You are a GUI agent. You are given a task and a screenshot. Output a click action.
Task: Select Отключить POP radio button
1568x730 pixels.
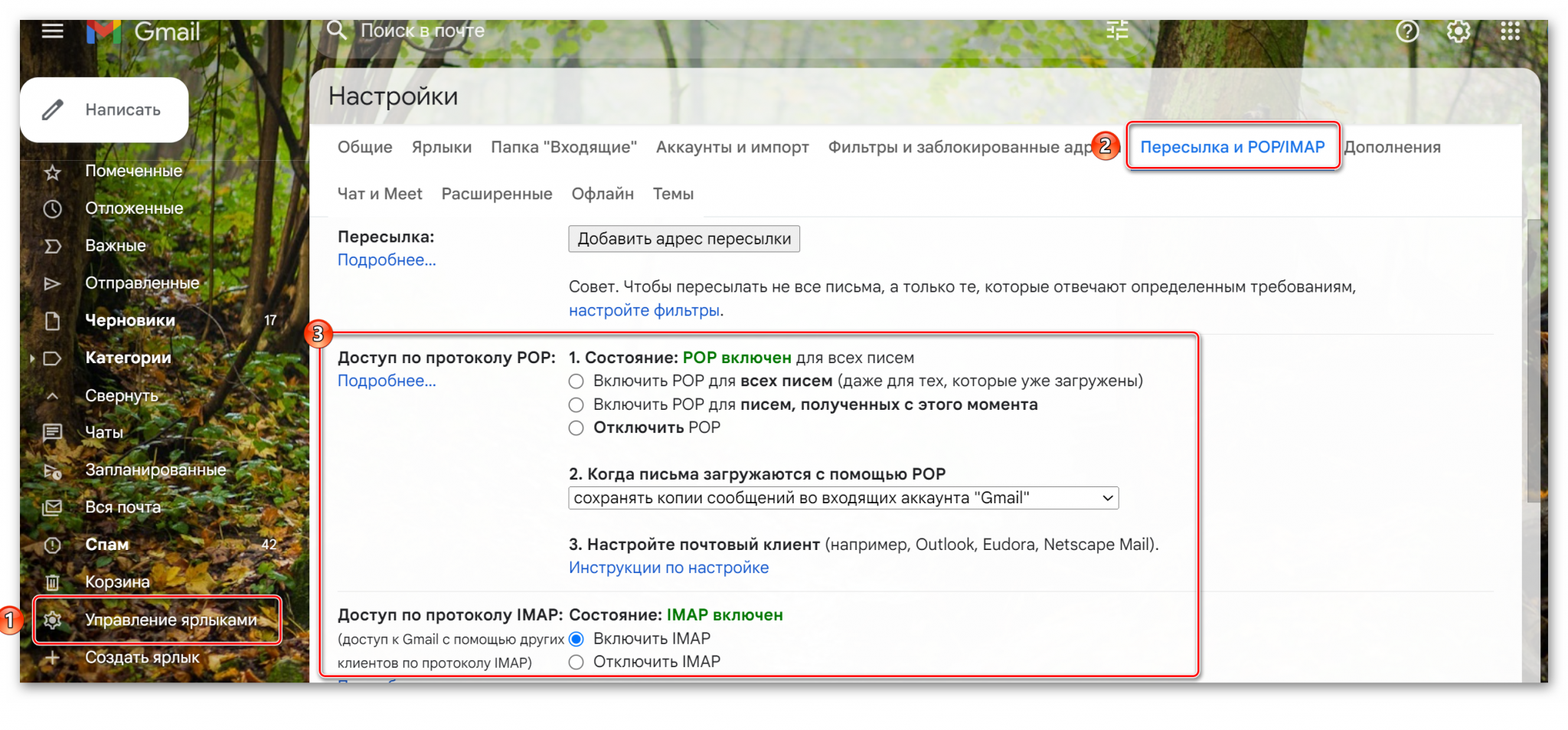[577, 428]
